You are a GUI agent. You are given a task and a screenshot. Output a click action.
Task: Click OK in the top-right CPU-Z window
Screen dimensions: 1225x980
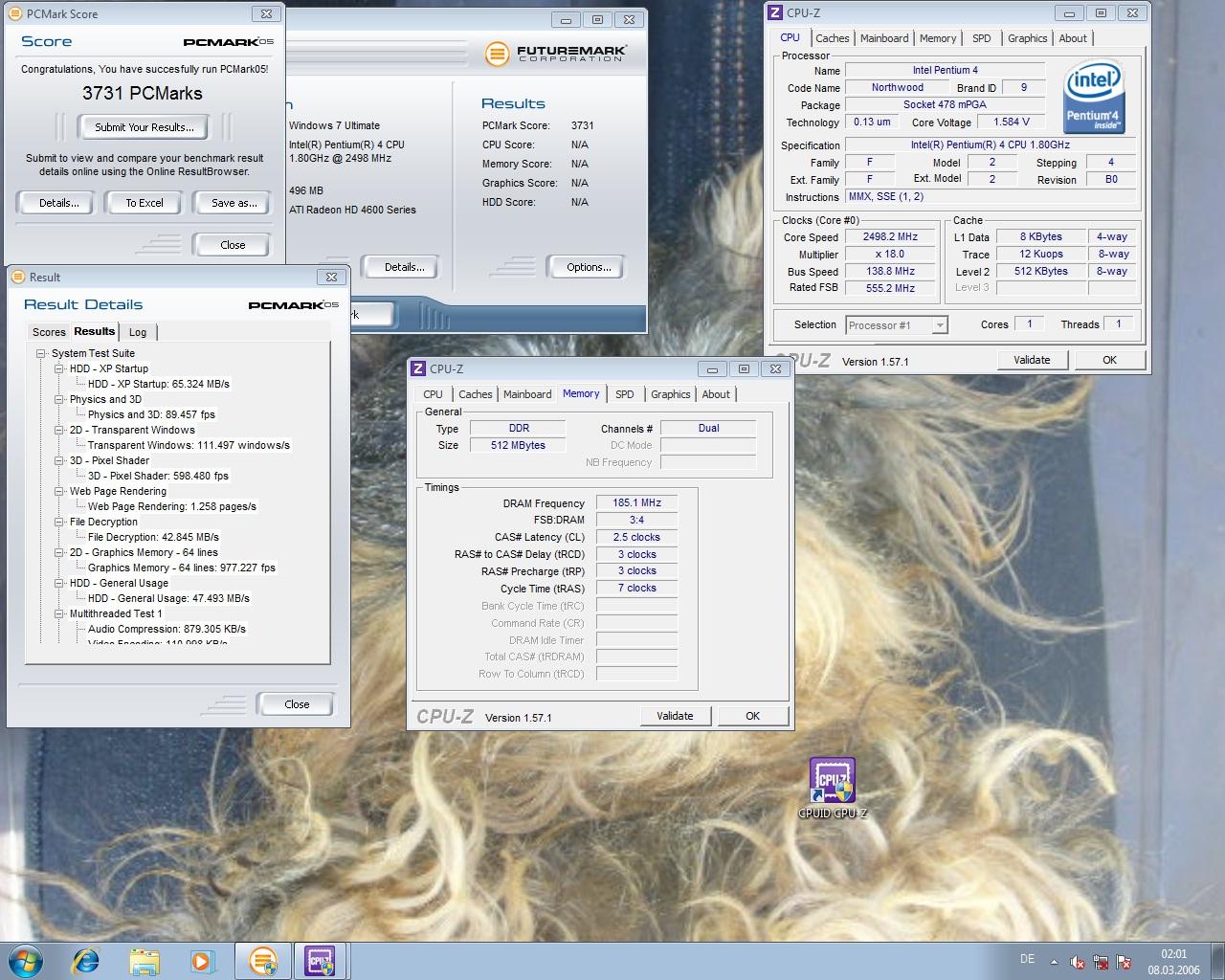click(1109, 360)
